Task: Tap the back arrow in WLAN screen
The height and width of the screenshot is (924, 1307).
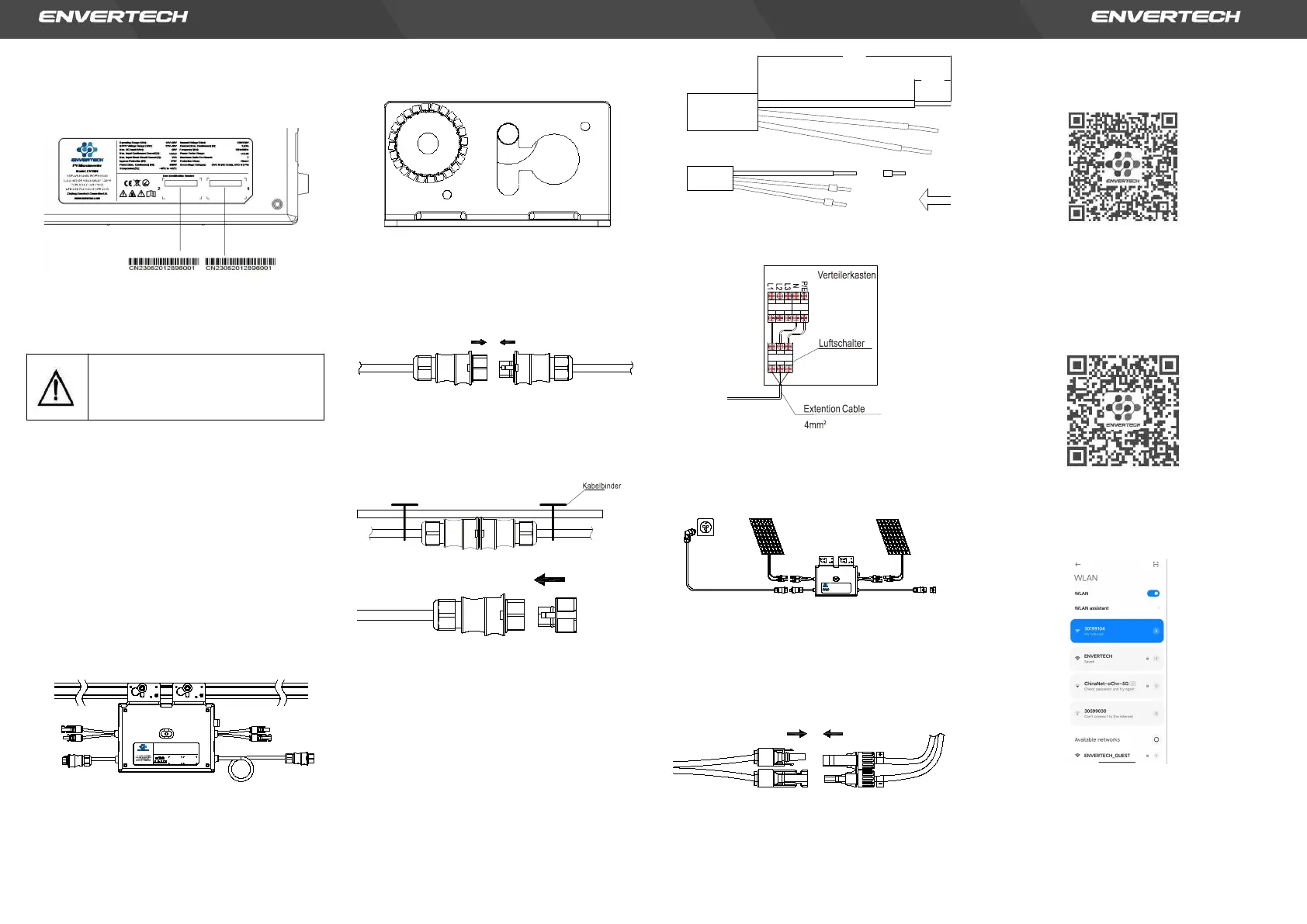Action: 1078,564
